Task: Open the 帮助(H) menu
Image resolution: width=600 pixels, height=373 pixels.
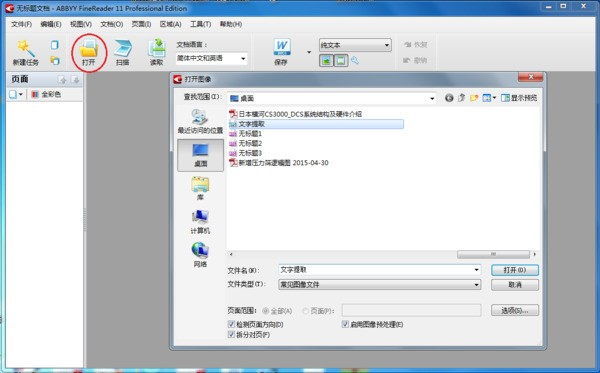Action: (230, 24)
